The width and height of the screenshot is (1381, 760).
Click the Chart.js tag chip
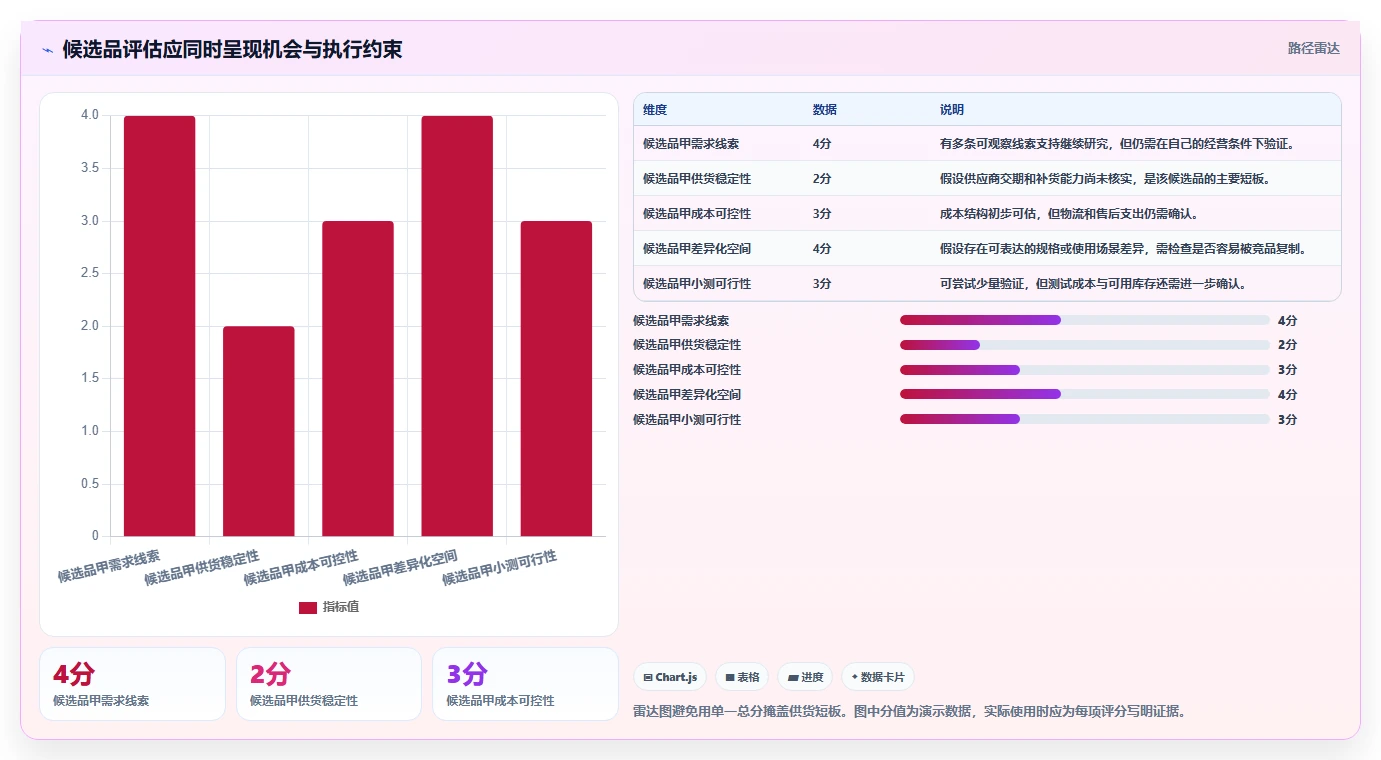click(x=670, y=677)
